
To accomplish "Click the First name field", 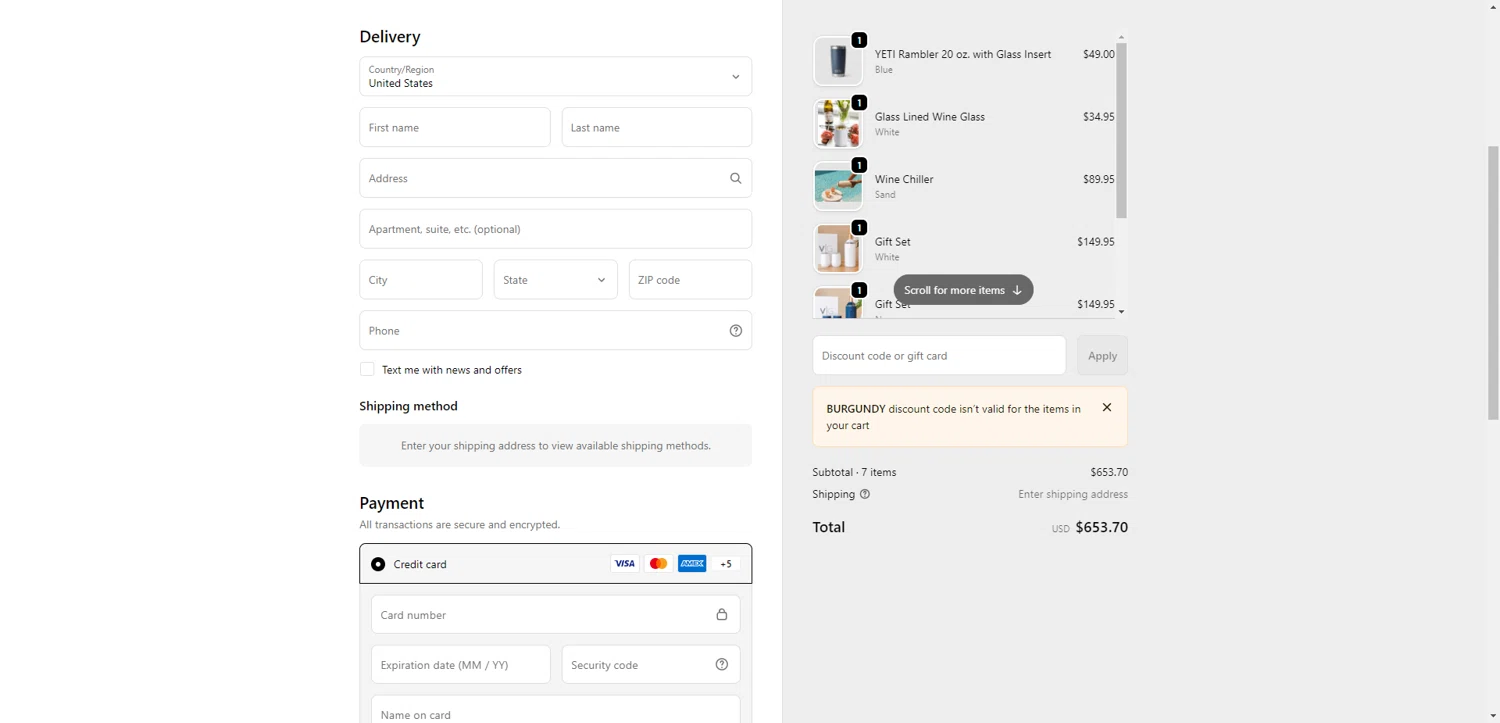I will (455, 127).
